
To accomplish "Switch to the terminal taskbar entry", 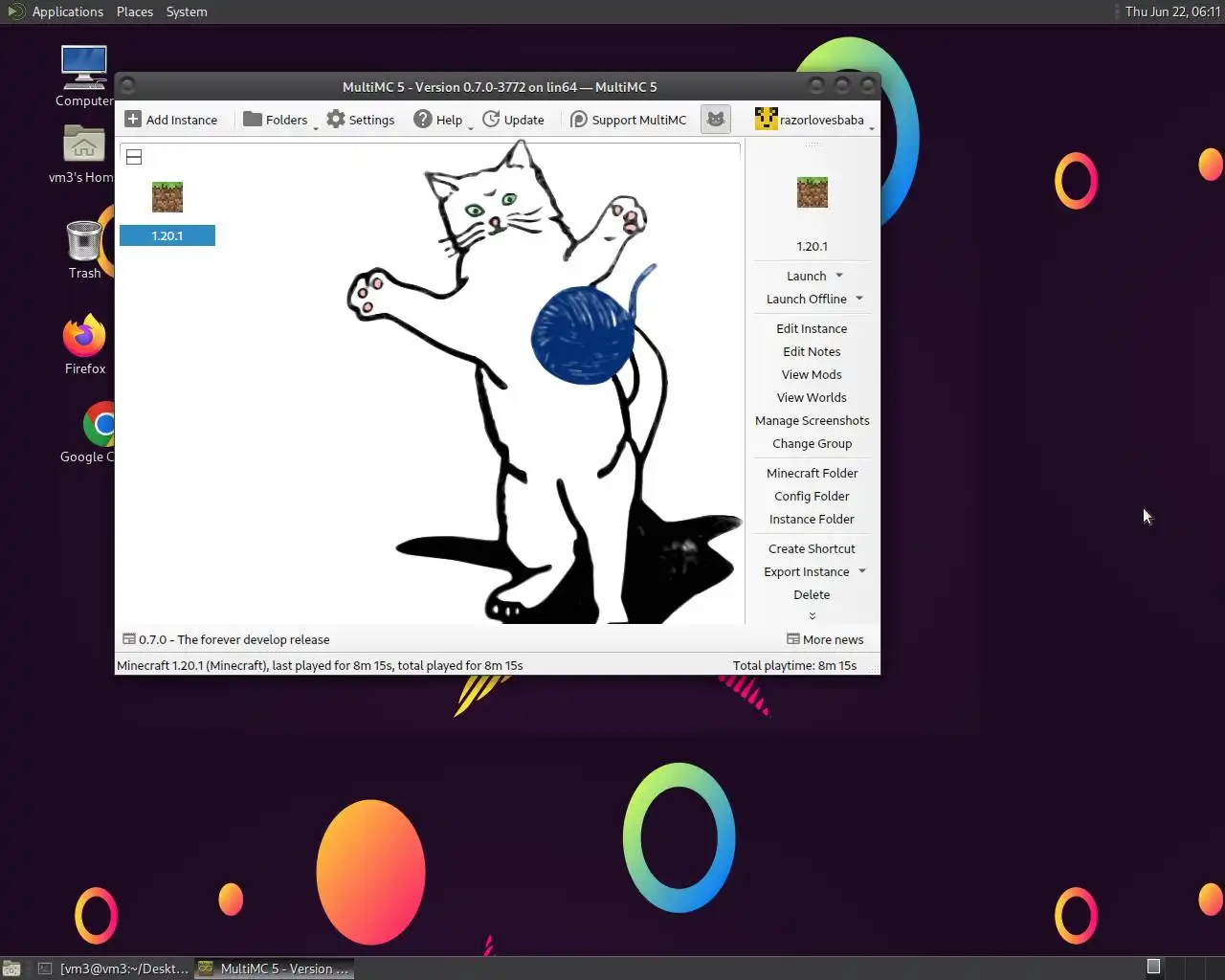I will [x=113, y=969].
